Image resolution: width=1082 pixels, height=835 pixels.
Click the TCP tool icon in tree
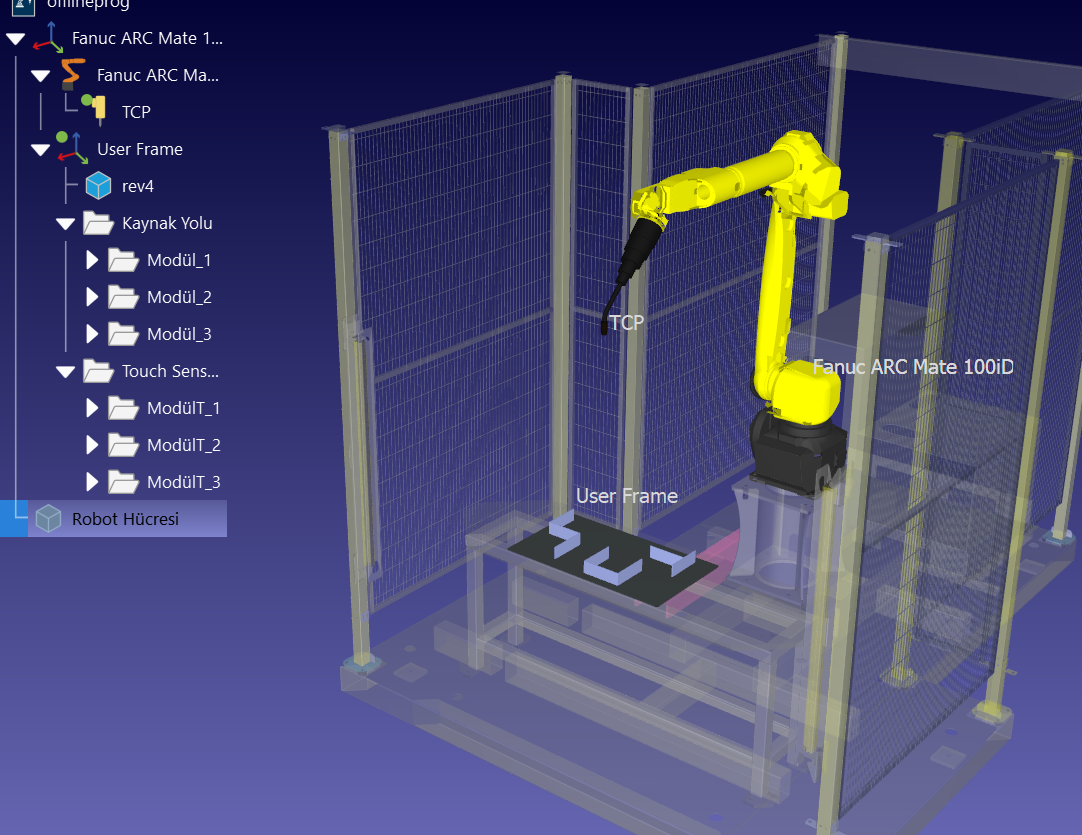(97, 110)
